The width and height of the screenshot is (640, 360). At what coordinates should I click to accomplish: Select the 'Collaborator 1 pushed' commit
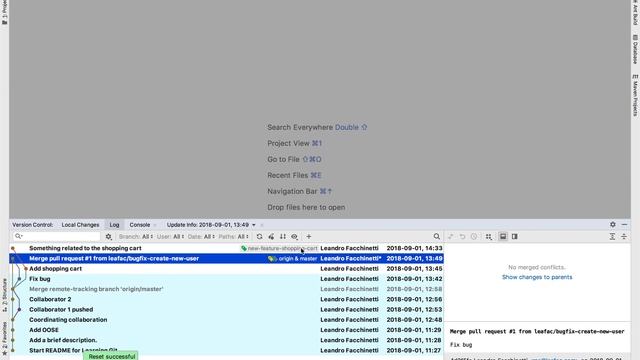coord(227,309)
